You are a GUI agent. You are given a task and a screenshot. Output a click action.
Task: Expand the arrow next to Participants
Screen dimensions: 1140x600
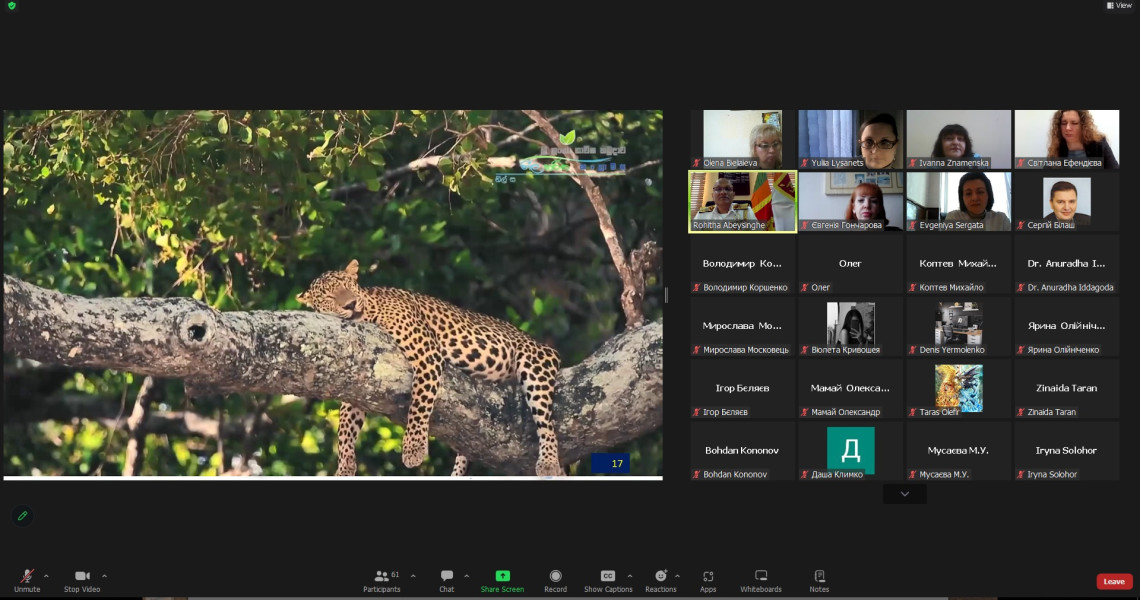coord(413,576)
